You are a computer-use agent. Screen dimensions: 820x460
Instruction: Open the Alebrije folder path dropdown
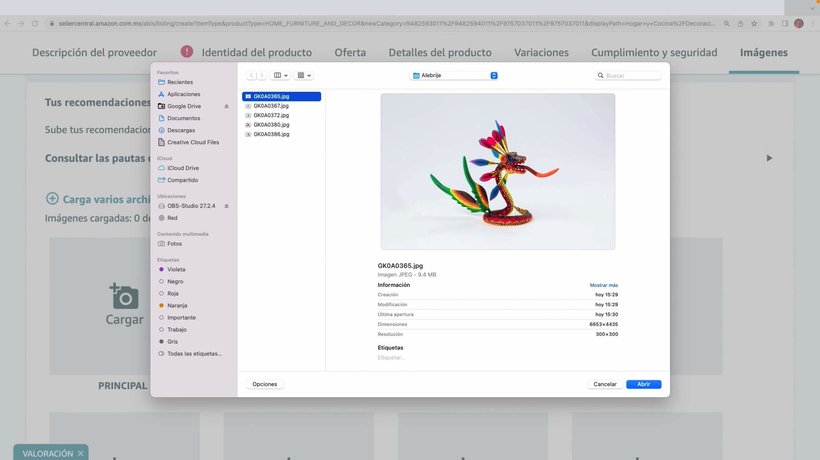pyautogui.click(x=455, y=75)
